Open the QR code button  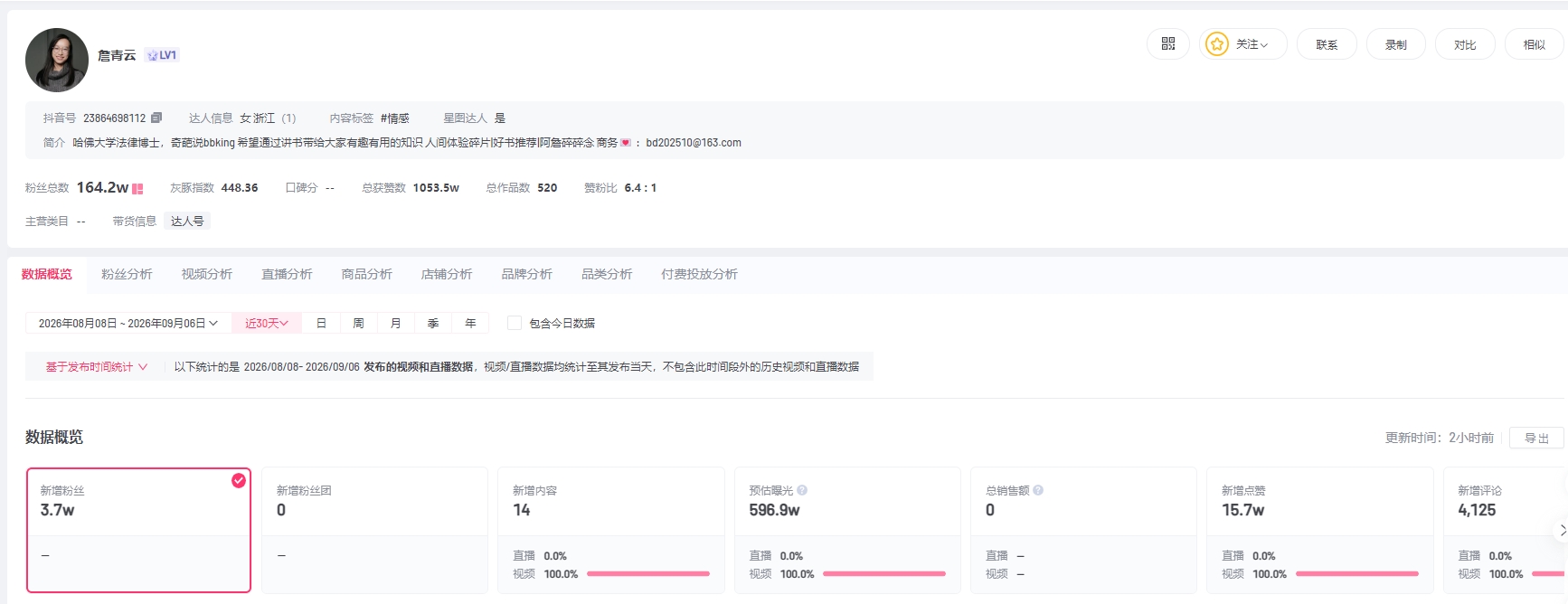click(1168, 43)
